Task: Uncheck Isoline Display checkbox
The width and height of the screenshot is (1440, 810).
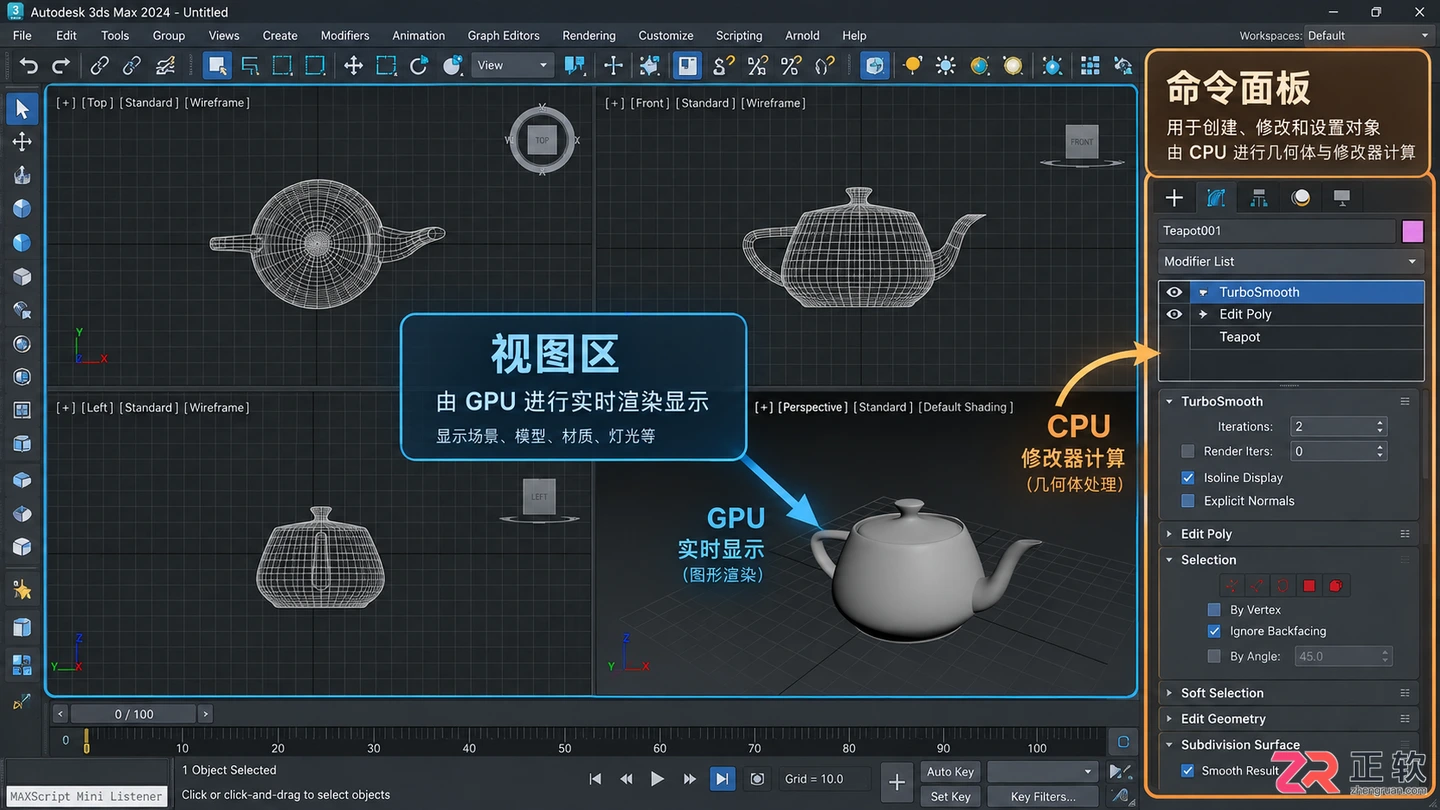Action: pyautogui.click(x=1188, y=478)
